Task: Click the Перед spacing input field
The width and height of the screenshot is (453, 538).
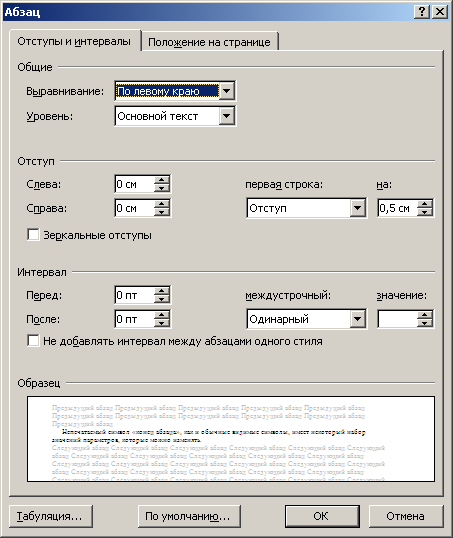Action: (x=135, y=295)
